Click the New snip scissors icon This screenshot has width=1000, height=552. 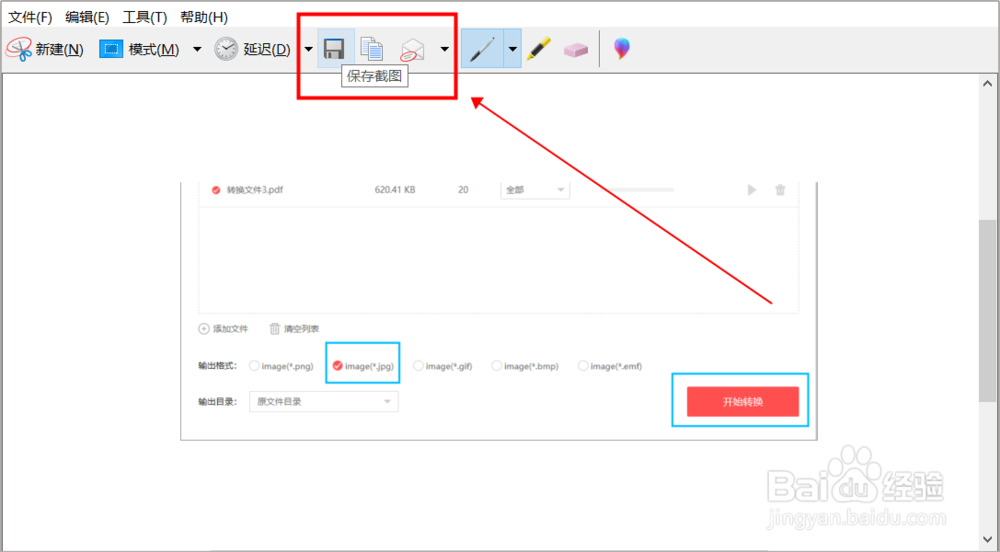point(18,49)
